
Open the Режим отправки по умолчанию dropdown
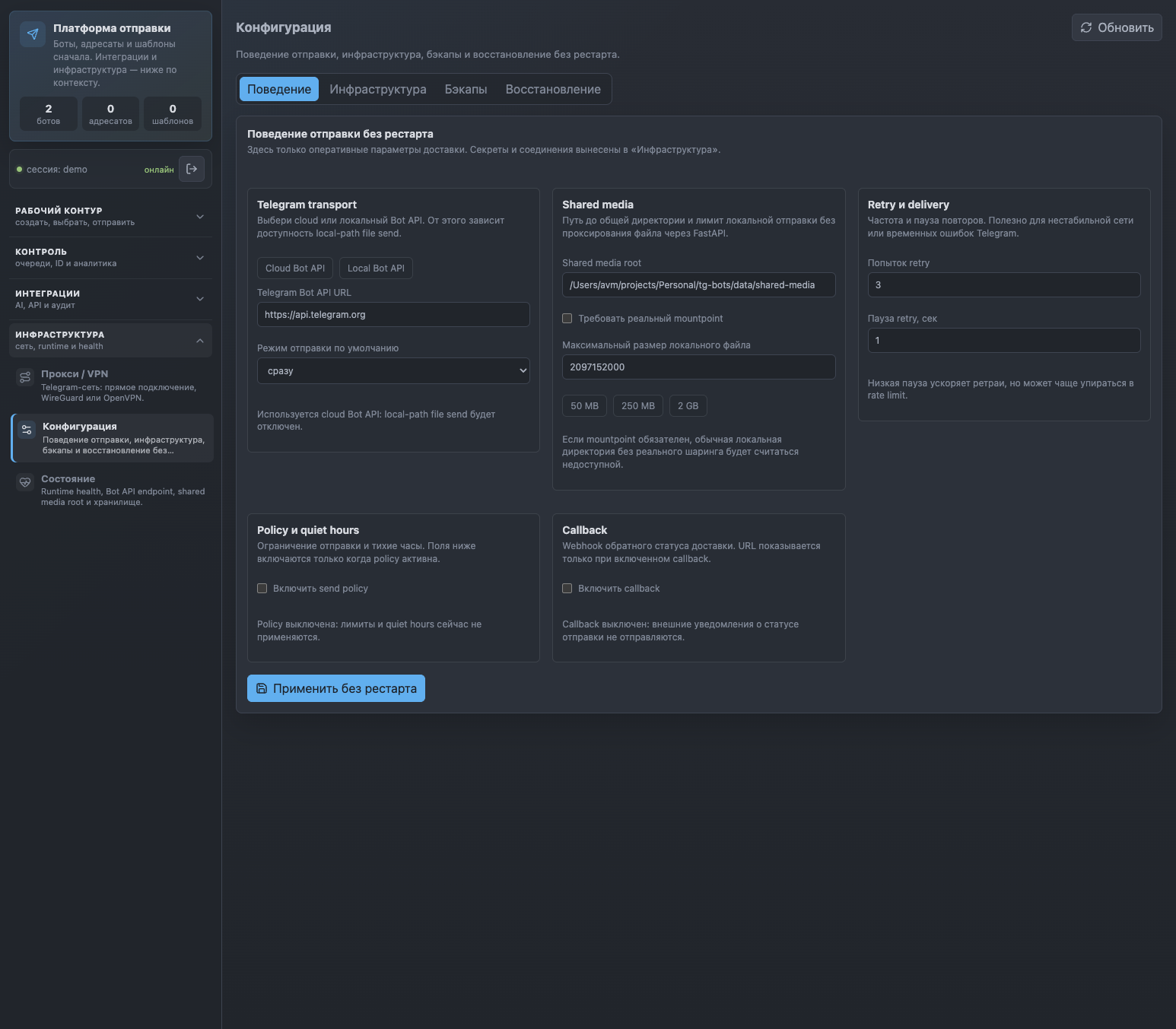[x=393, y=370]
